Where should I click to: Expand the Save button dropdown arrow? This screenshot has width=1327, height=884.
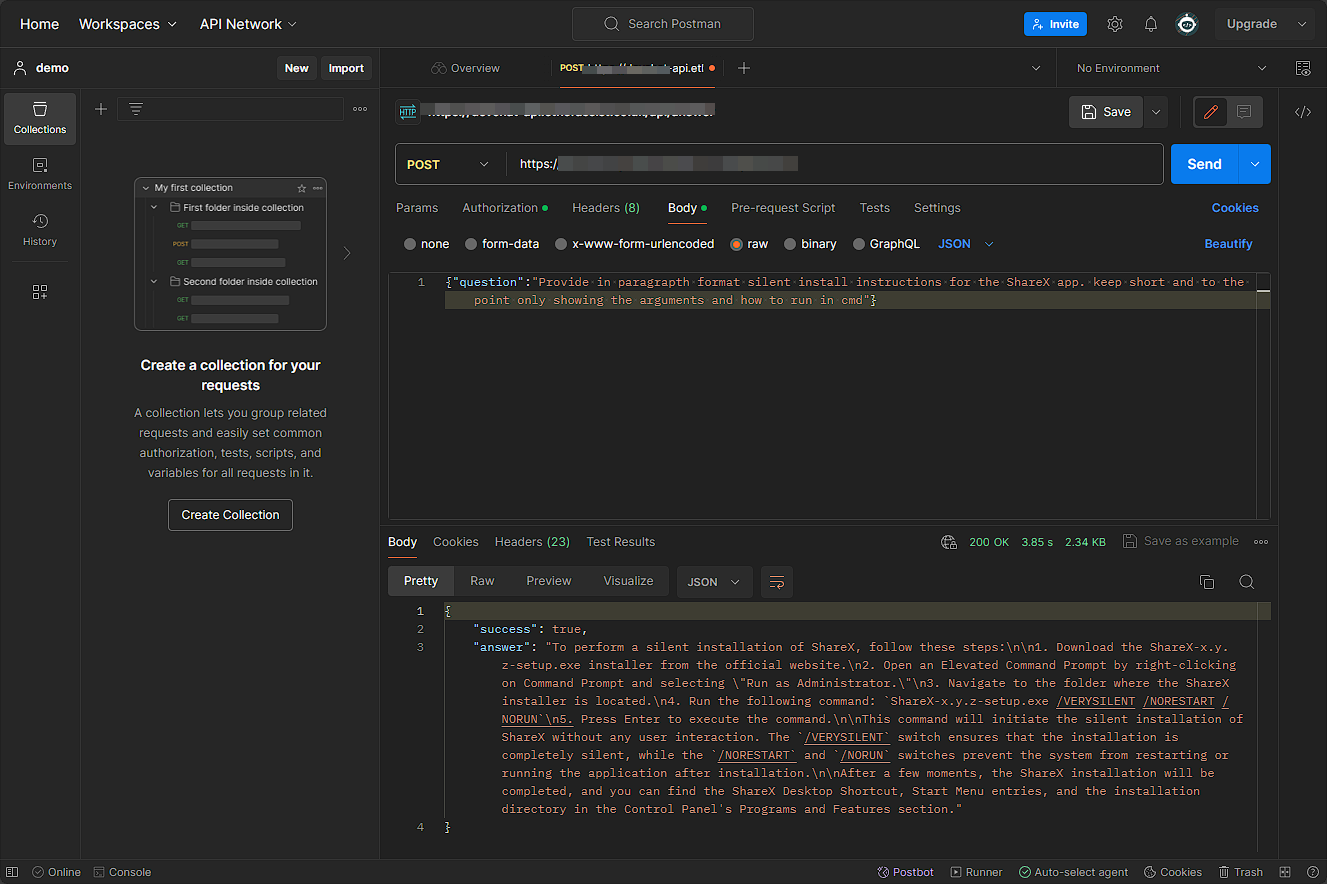(x=1156, y=112)
